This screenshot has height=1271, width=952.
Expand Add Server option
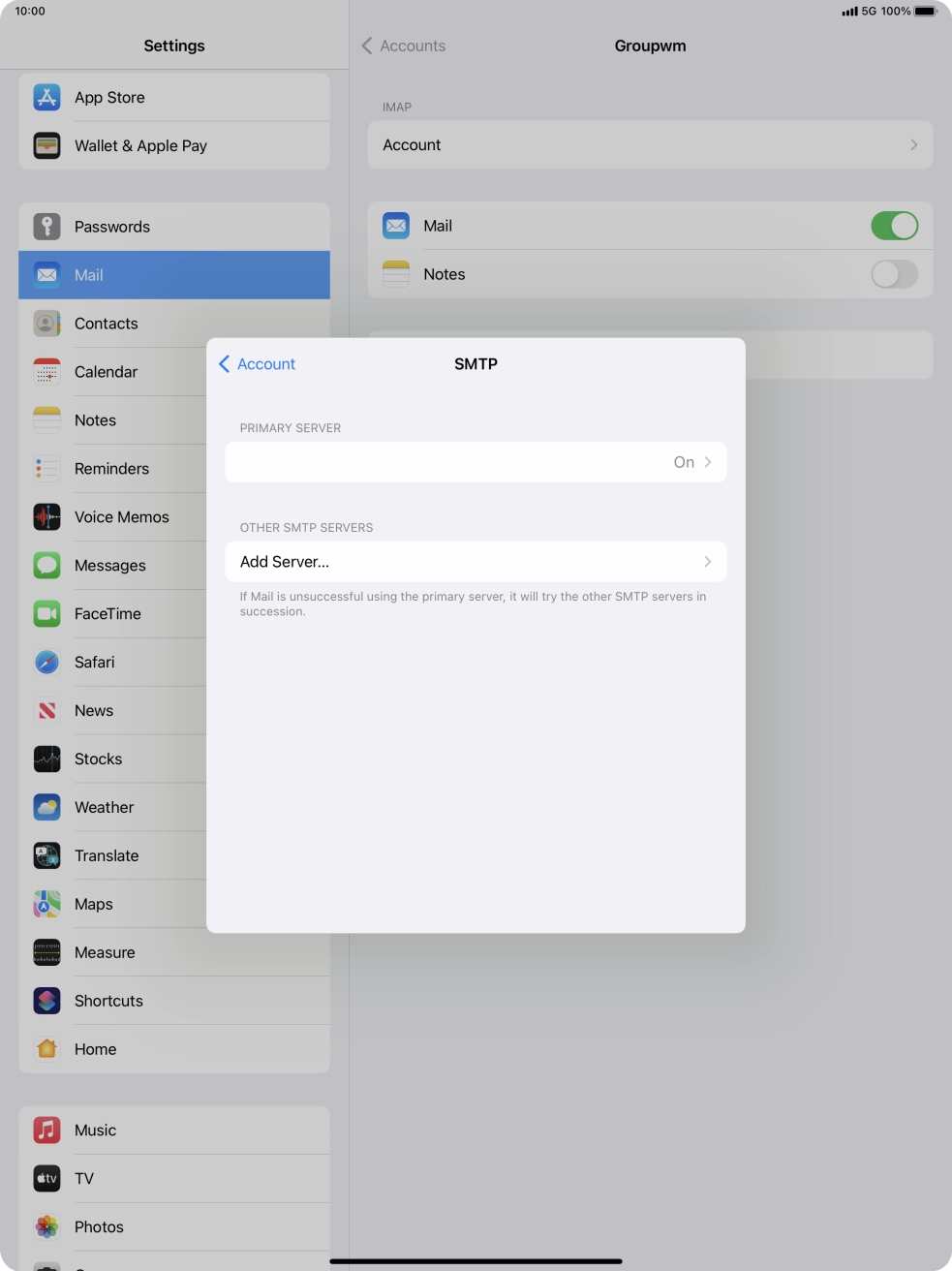[475, 562]
